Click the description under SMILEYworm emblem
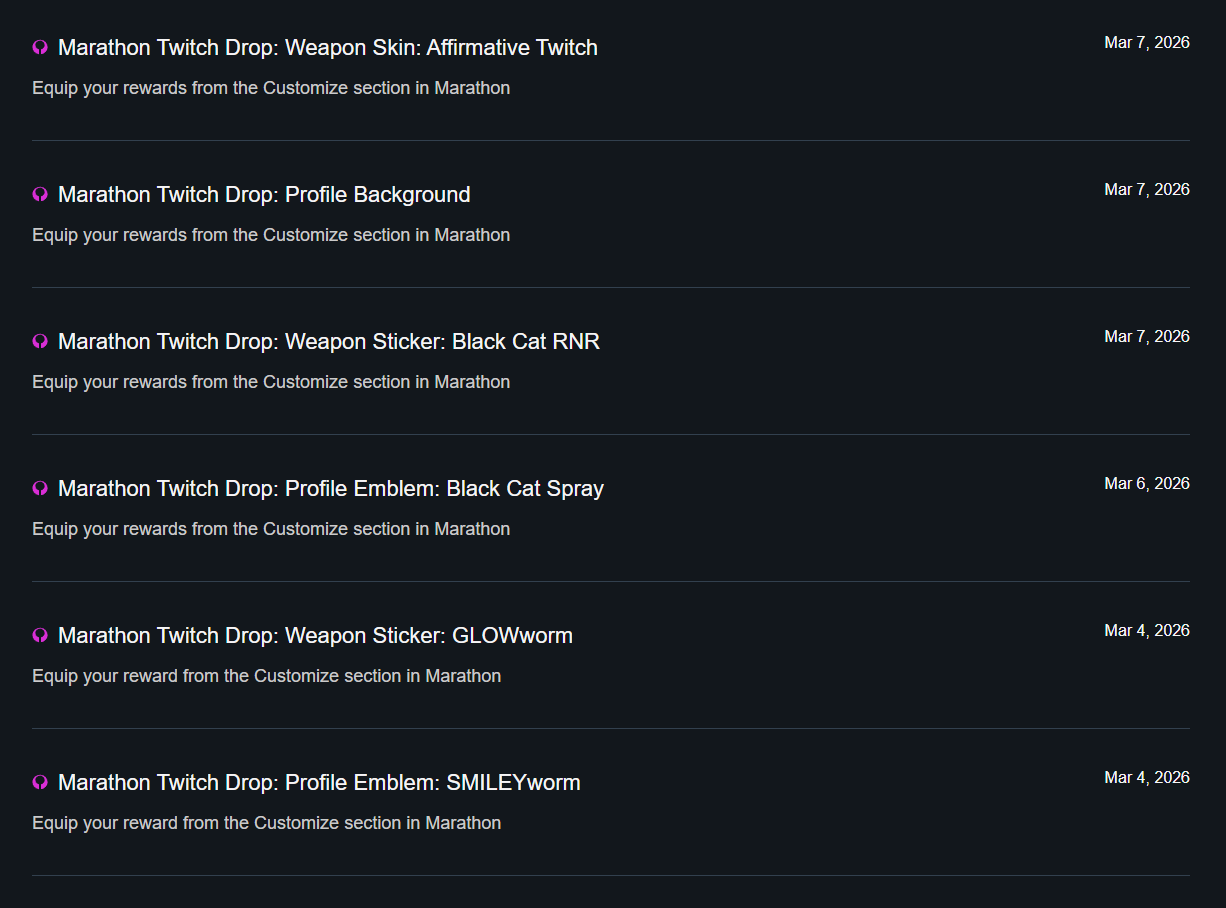Image resolution: width=1226 pixels, height=908 pixels. tap(266, 823)
